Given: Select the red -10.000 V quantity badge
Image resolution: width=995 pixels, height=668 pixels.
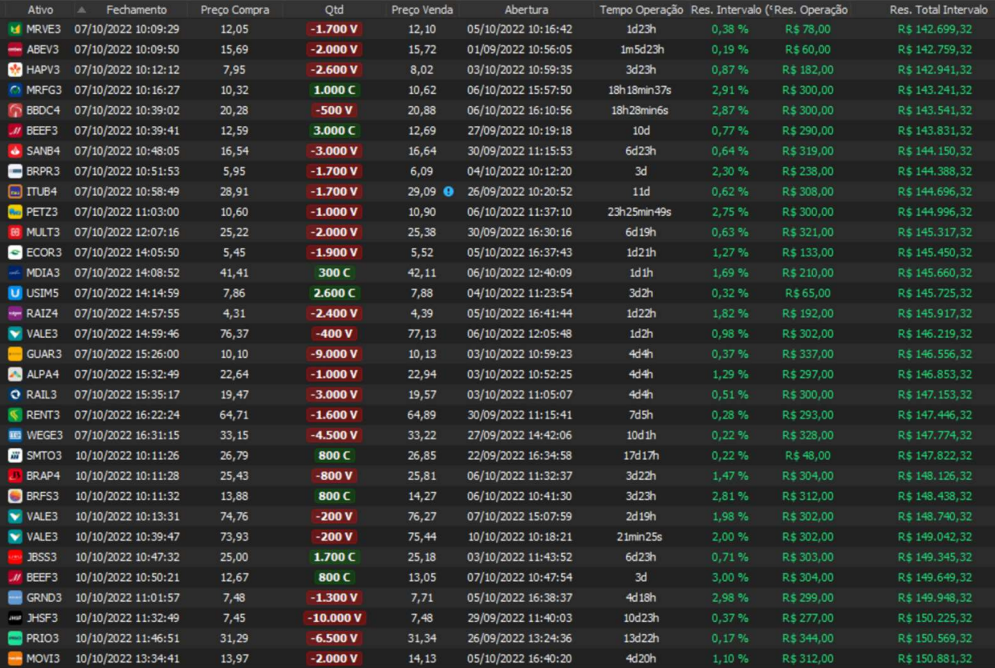Looking at the screenshot, I should (x=334, y=618).
